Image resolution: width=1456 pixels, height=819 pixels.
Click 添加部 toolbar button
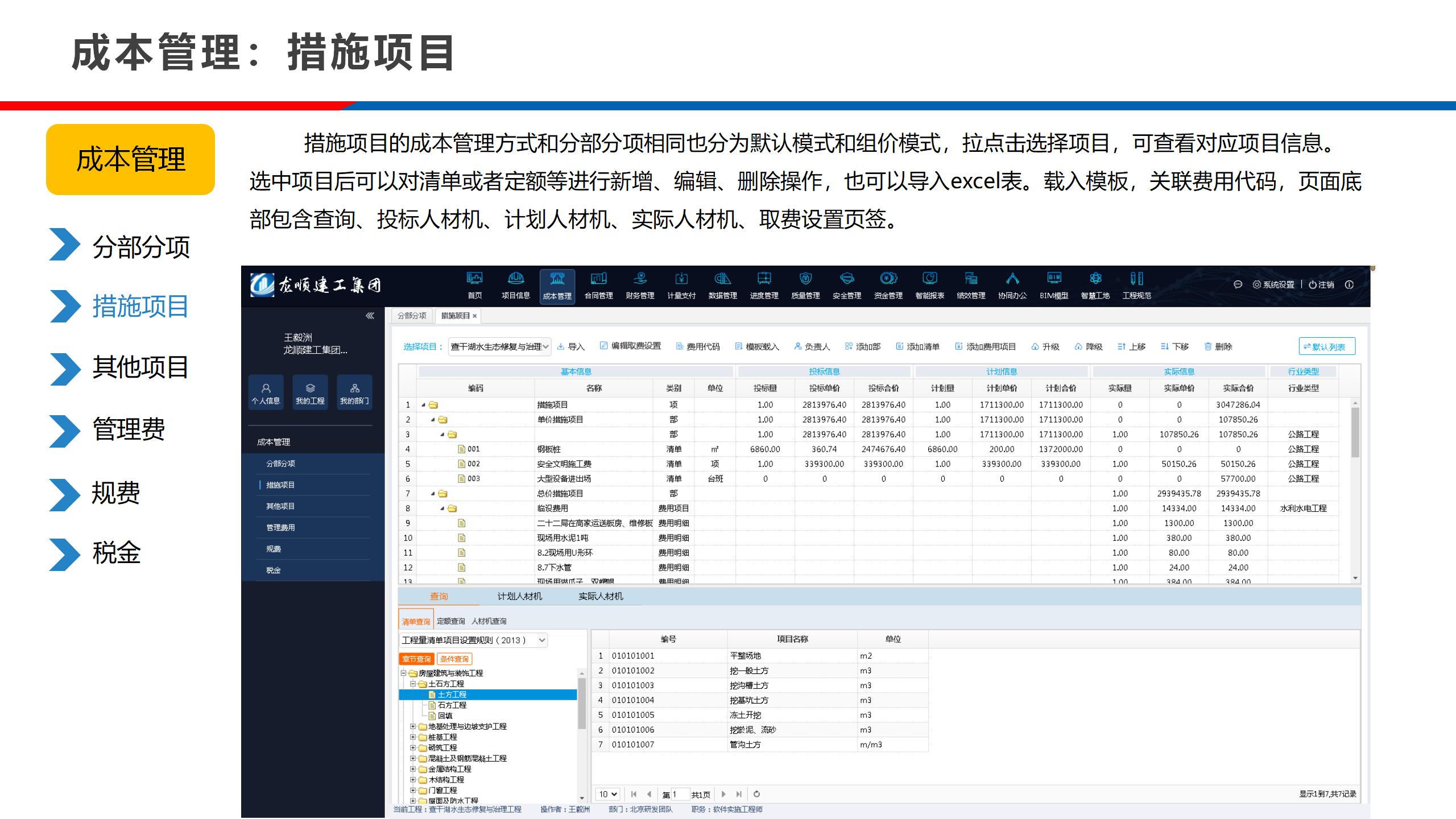tap(863, 346)
